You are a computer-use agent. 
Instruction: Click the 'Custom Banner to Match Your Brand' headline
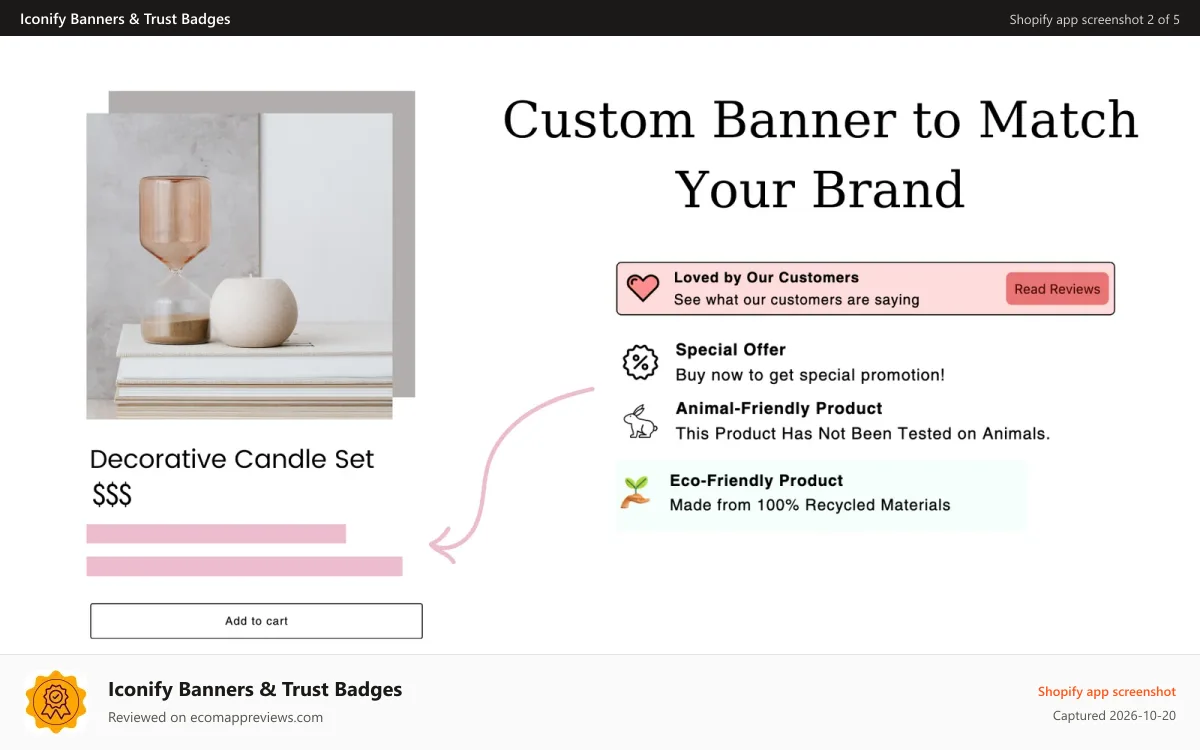(x=820, y=154)
